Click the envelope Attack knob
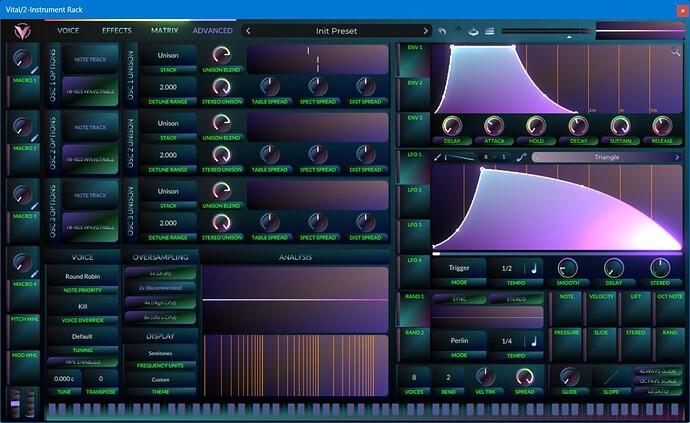Viewport: 690px width, 423px height. click(494, 126)
